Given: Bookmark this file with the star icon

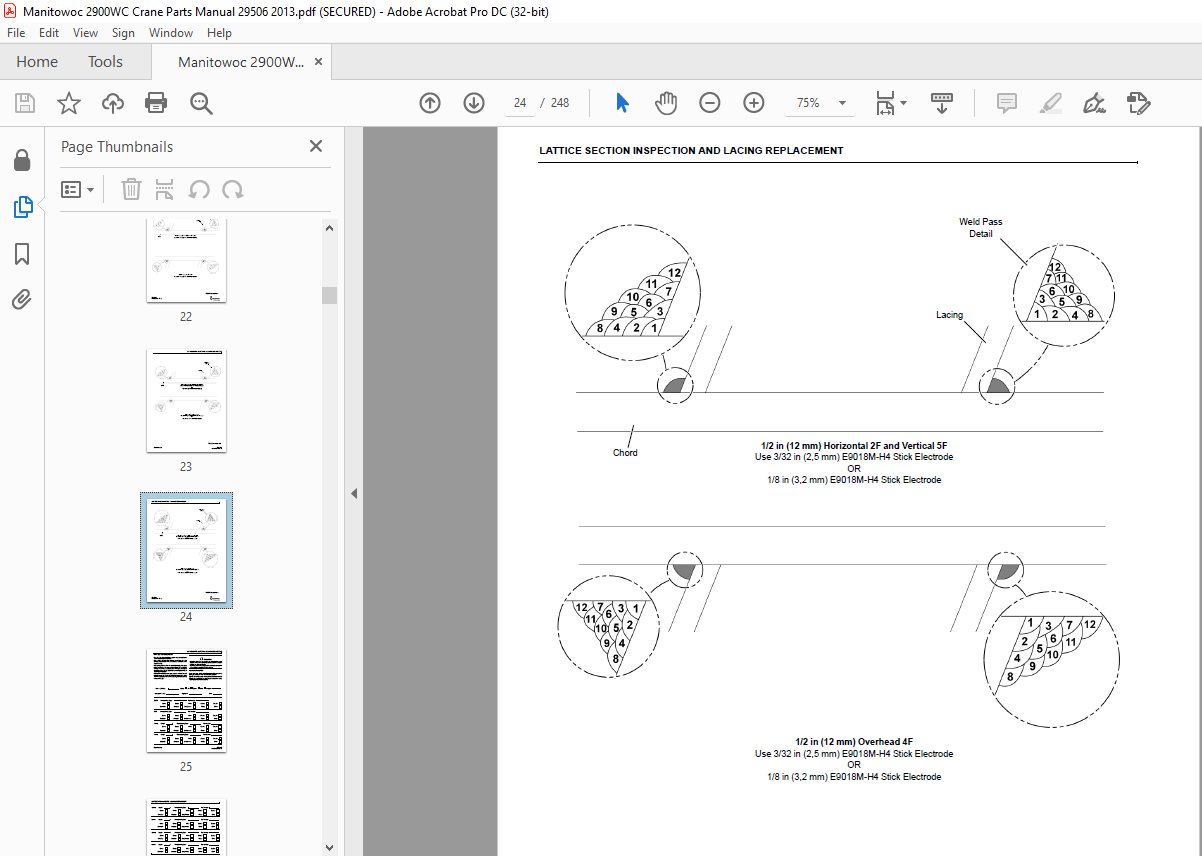Looking at the screenshot, I should click(x=68, y=103).
